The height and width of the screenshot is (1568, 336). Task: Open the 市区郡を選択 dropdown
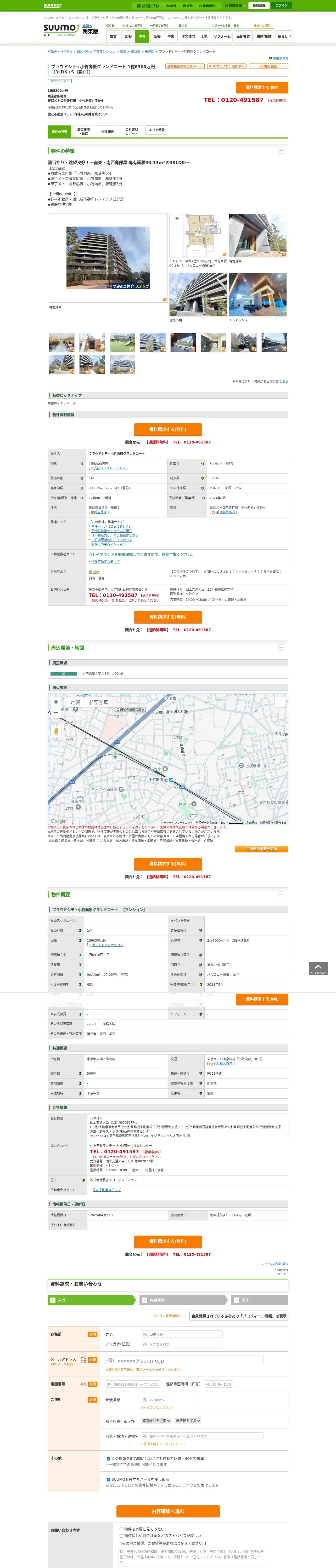[x=188, y=1421]
